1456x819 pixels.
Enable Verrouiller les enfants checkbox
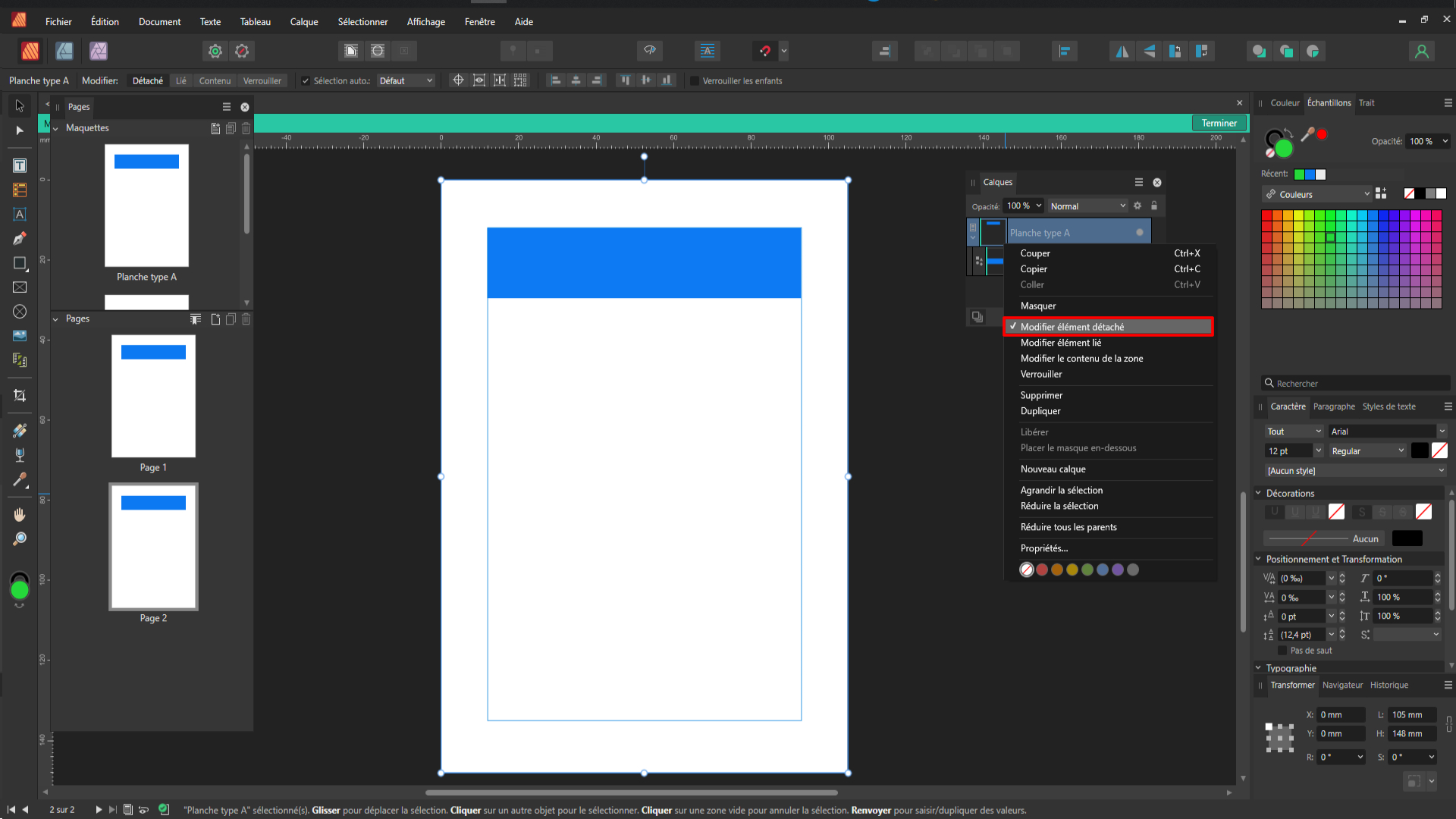(x=694, y=81)
